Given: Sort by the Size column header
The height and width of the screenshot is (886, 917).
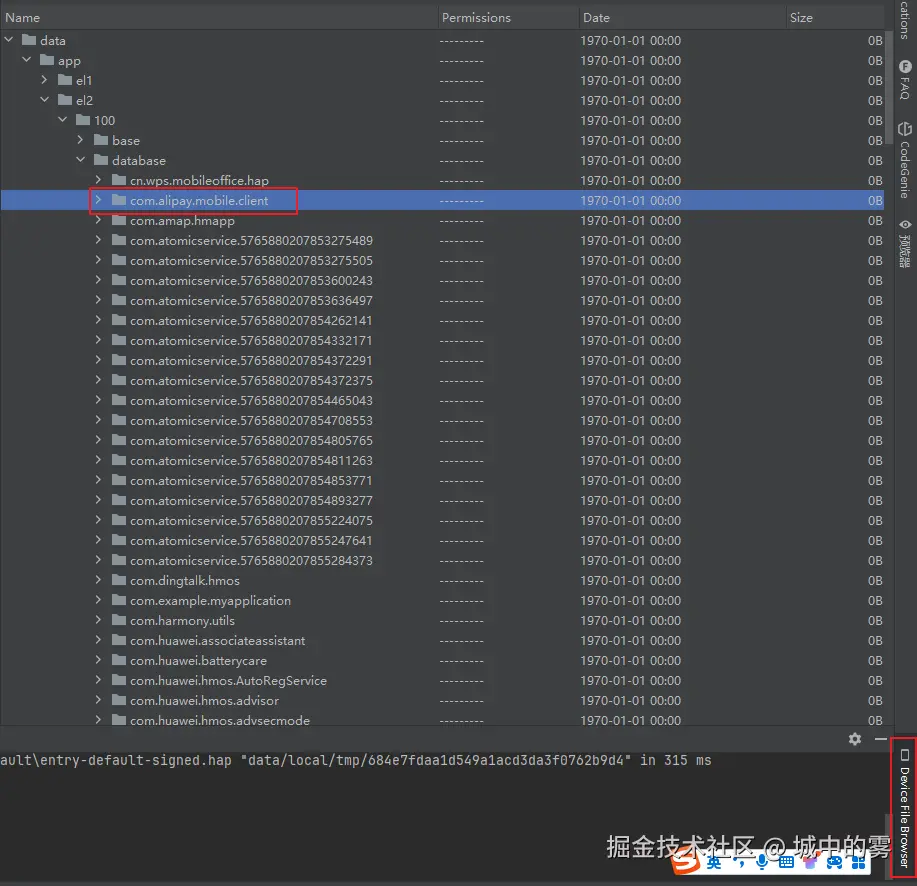Looking at the screenshot, I should (835, 18).
